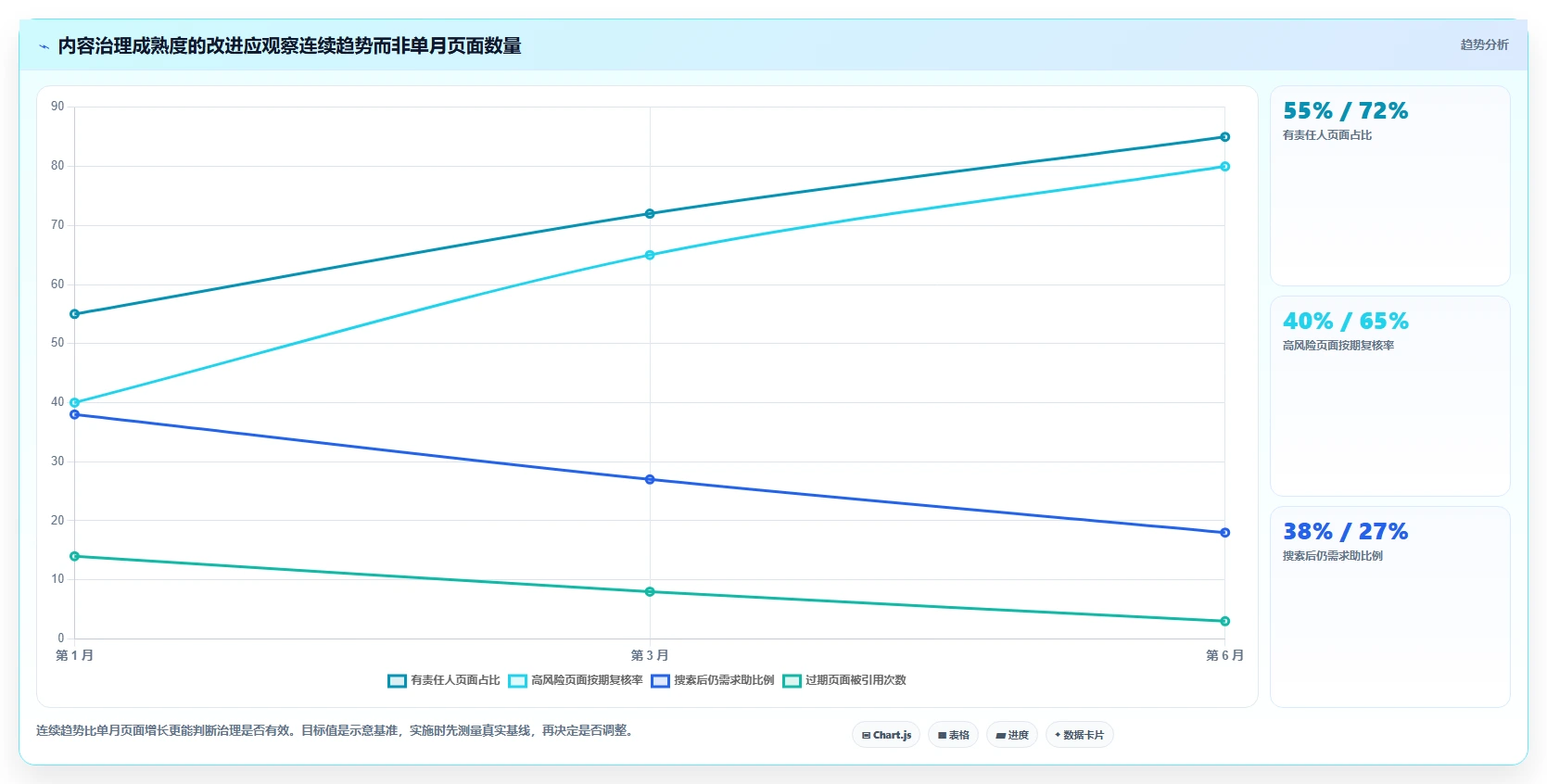The width and height of the screenshot is (1547, 784).
Task: Click the 过期页面被引用次数 point at 第 3 月
Action: (x=650, y=591)
